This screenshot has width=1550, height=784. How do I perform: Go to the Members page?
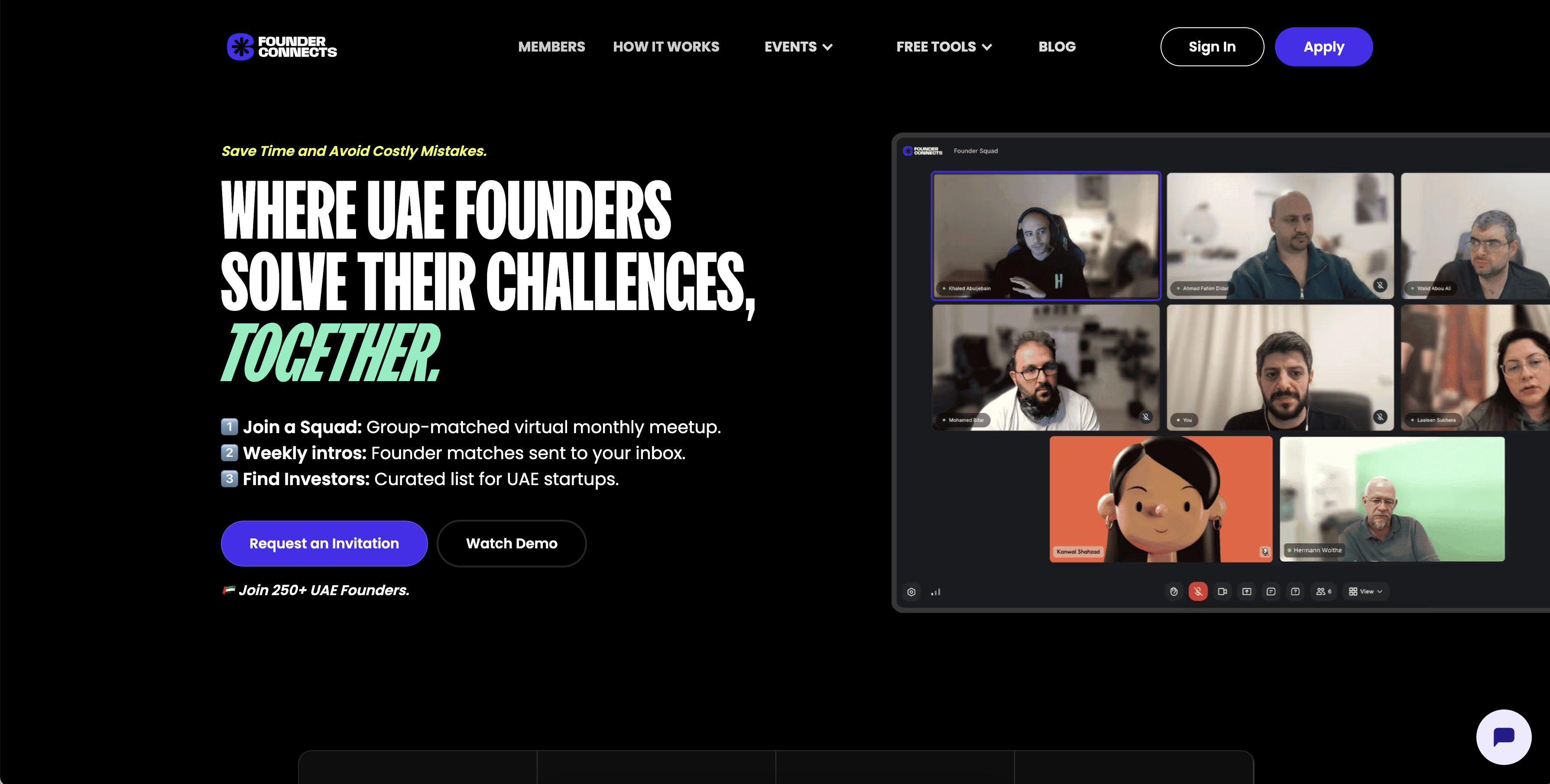(x=551, y=47)
